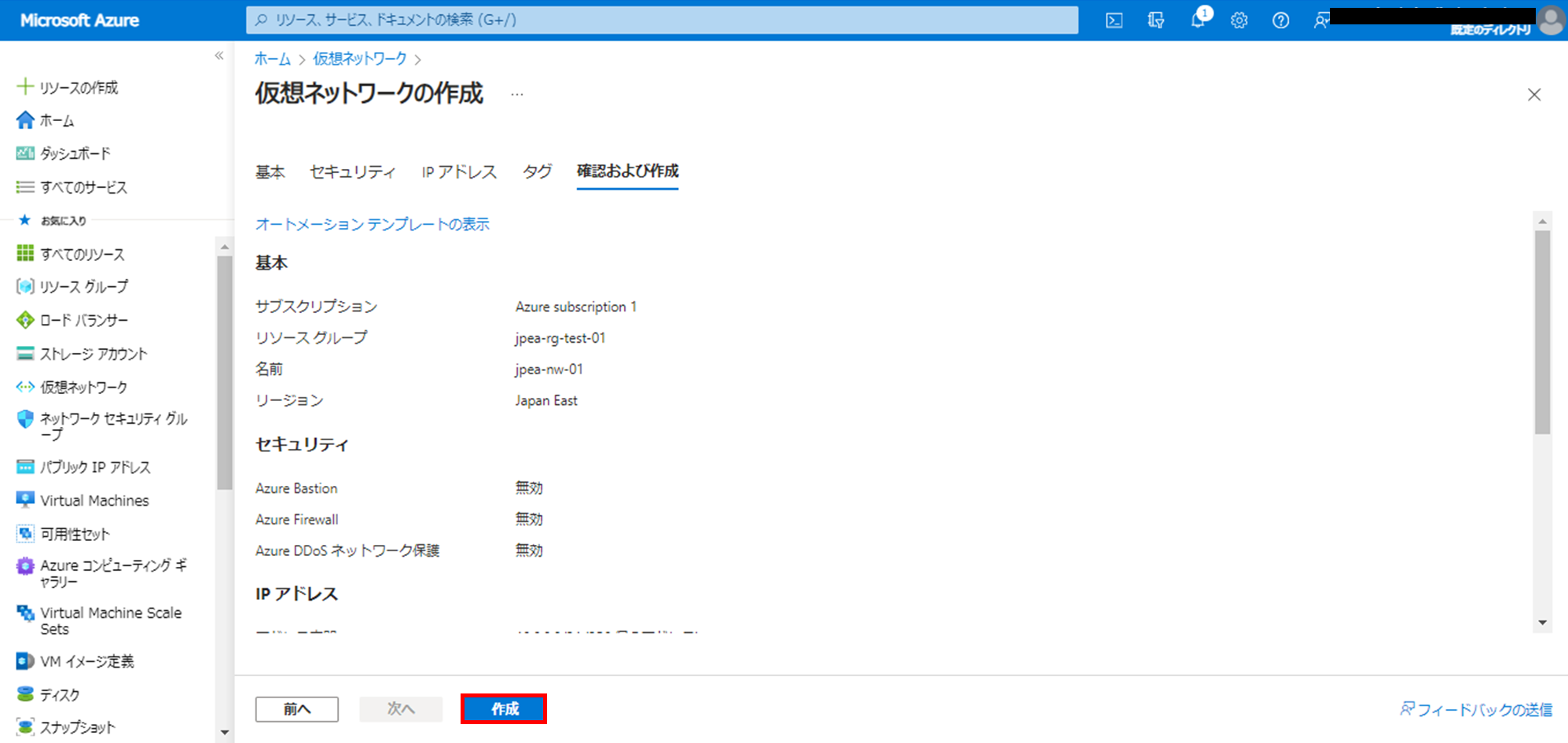Screen dimensions: 1568x743
Task: Switch to the IP アドレス tab
Action: pos(459,172)
